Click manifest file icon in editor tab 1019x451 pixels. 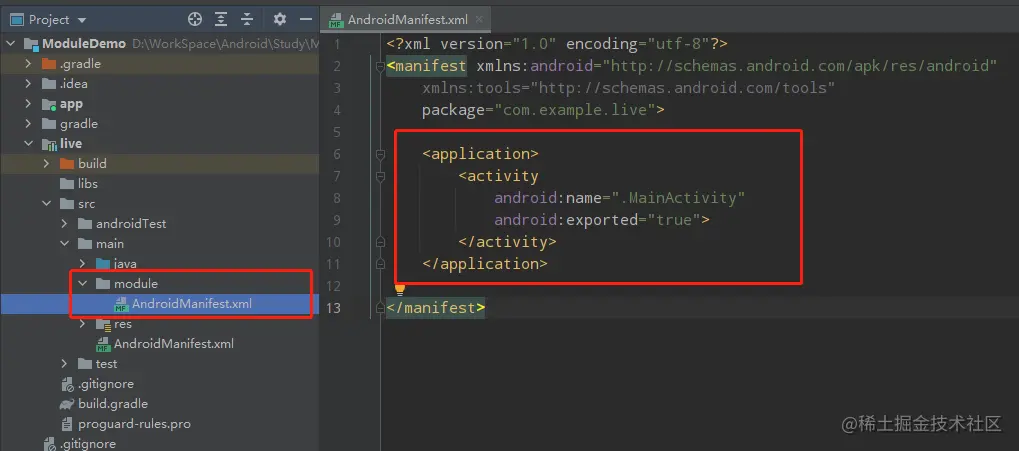point(335,19)
